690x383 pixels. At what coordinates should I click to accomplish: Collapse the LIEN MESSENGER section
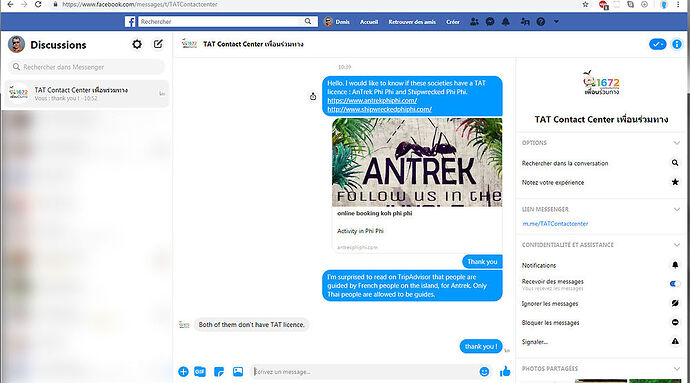[676, 209]
